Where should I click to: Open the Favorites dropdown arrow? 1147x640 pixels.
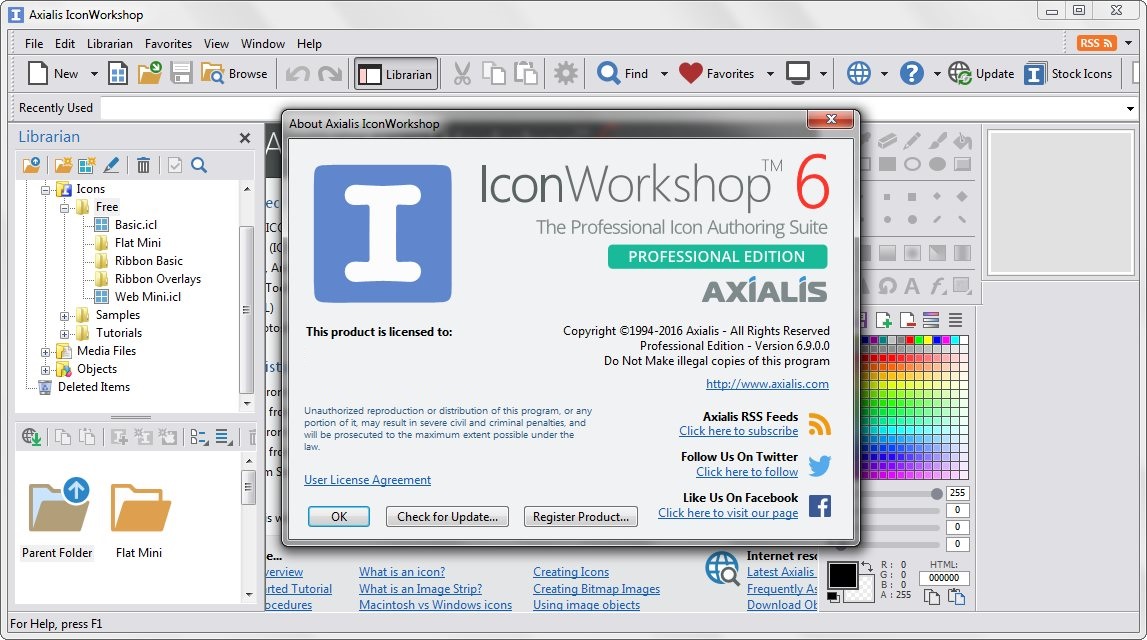770,74
